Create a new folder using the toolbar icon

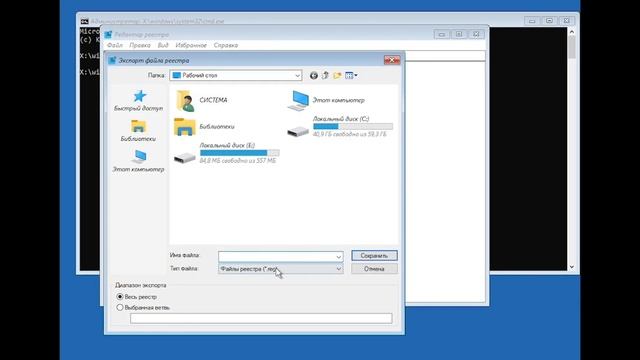[337, 75]
